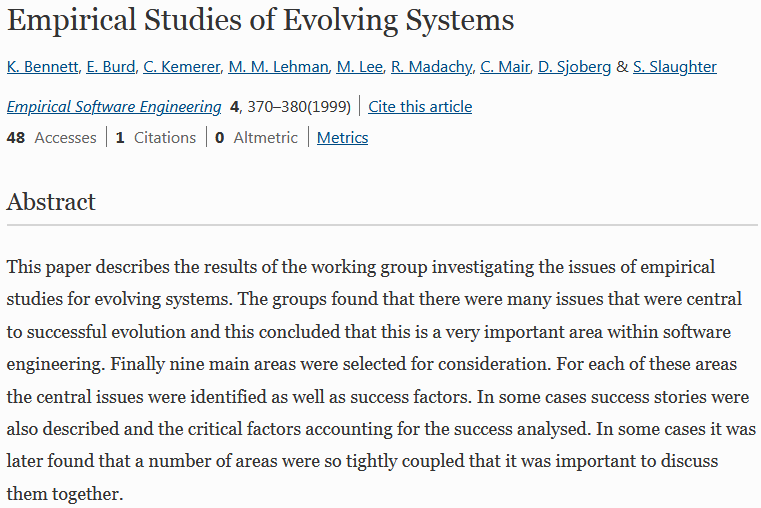Click the page range 370–380(1999)
The width and height of the screenshot is (761, 508).
pos(299,107)
